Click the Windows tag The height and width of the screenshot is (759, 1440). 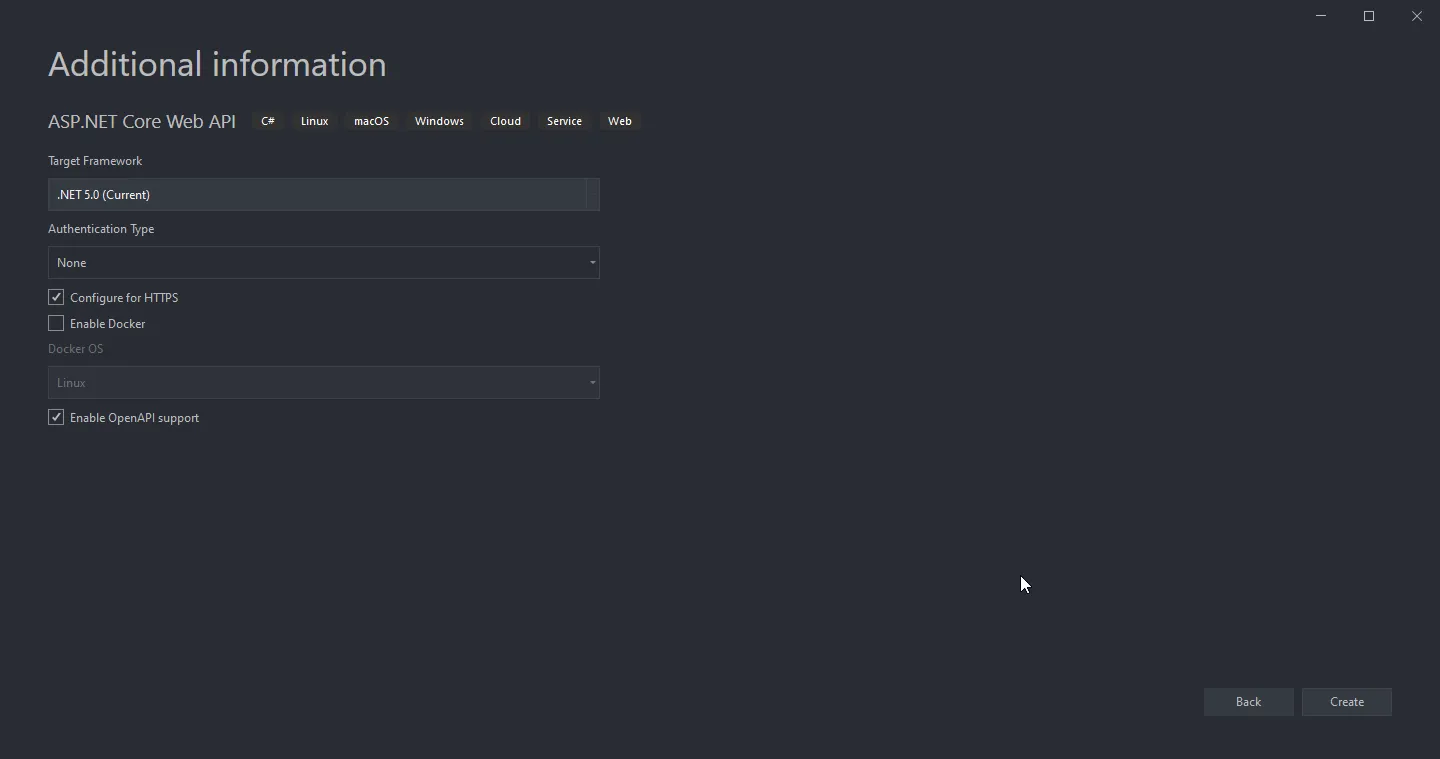click(439, 121)
